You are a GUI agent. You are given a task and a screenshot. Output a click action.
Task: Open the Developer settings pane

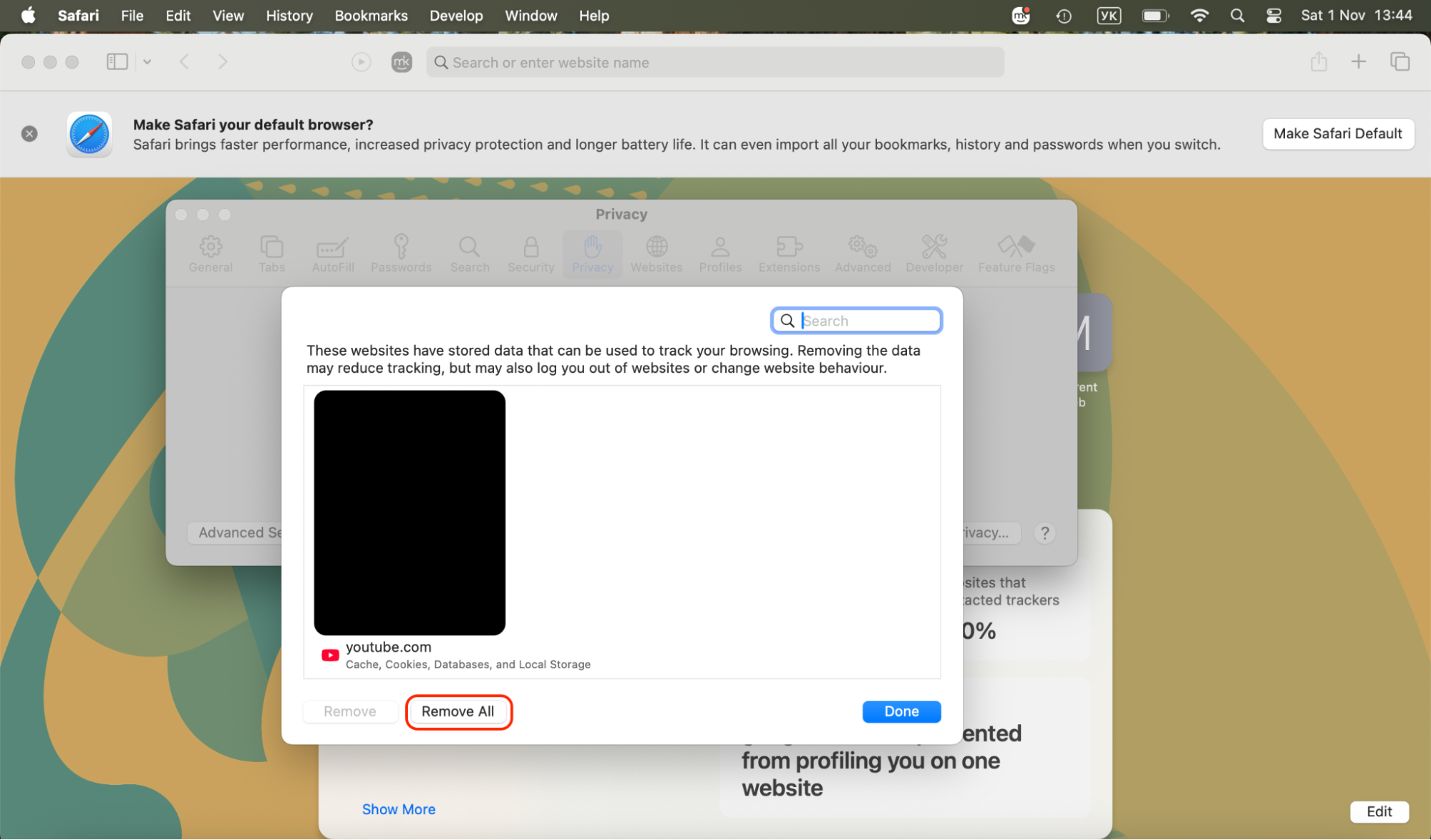(933, 254)
